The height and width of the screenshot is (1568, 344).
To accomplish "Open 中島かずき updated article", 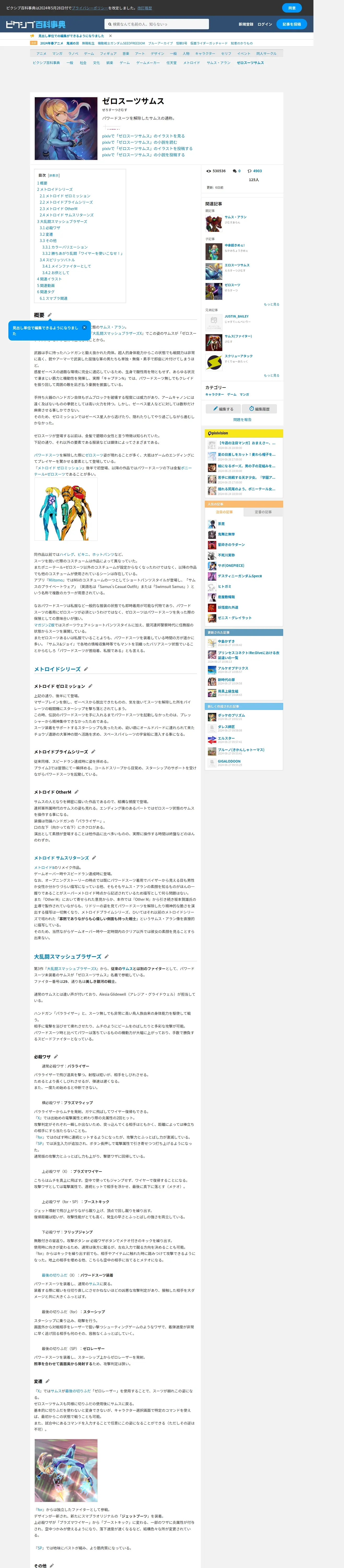I will (x=226, y=642).
